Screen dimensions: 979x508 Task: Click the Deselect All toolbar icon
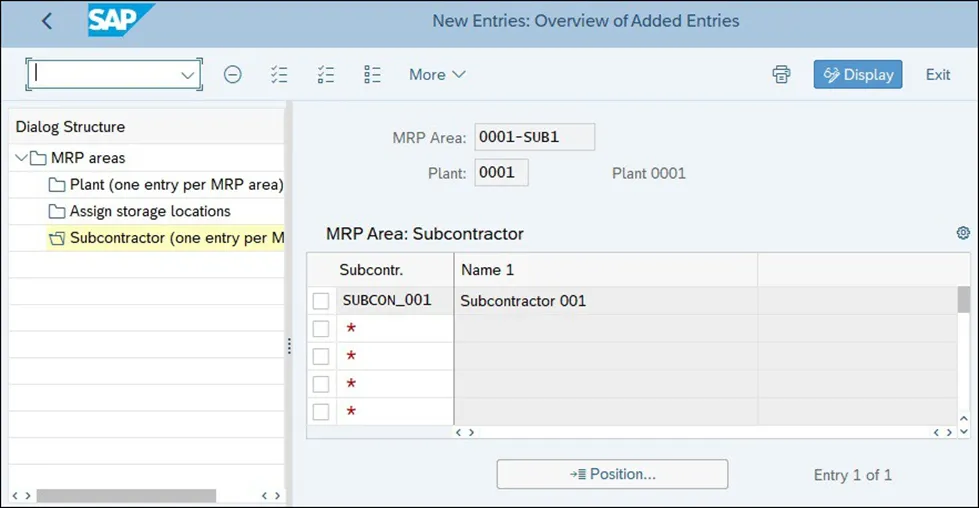[372, 74]
